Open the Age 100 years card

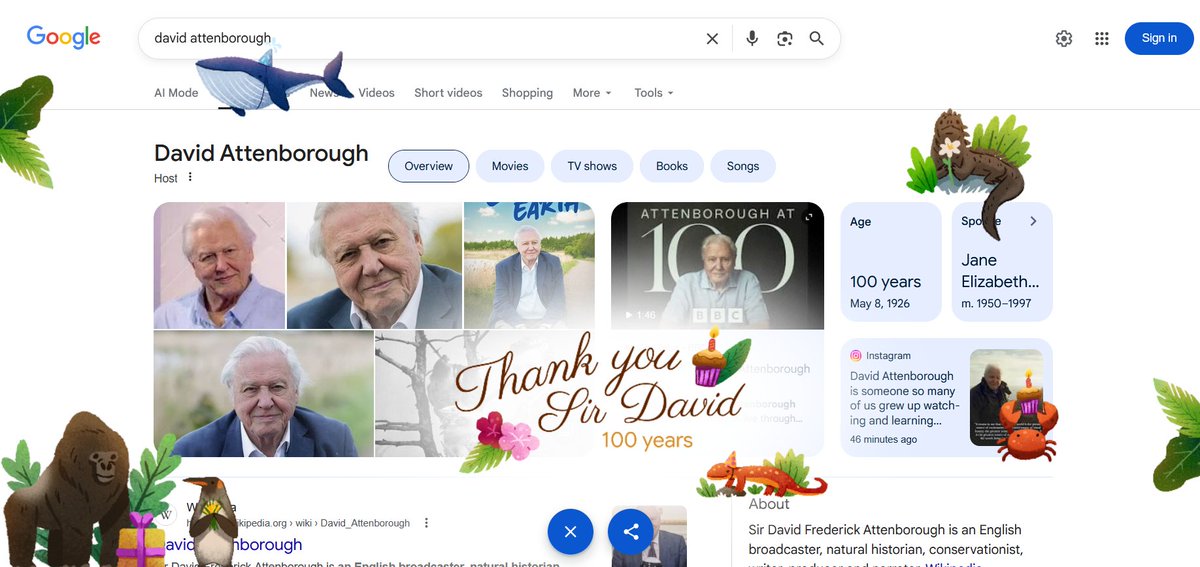pyautogui.click(x=891, y=262)
